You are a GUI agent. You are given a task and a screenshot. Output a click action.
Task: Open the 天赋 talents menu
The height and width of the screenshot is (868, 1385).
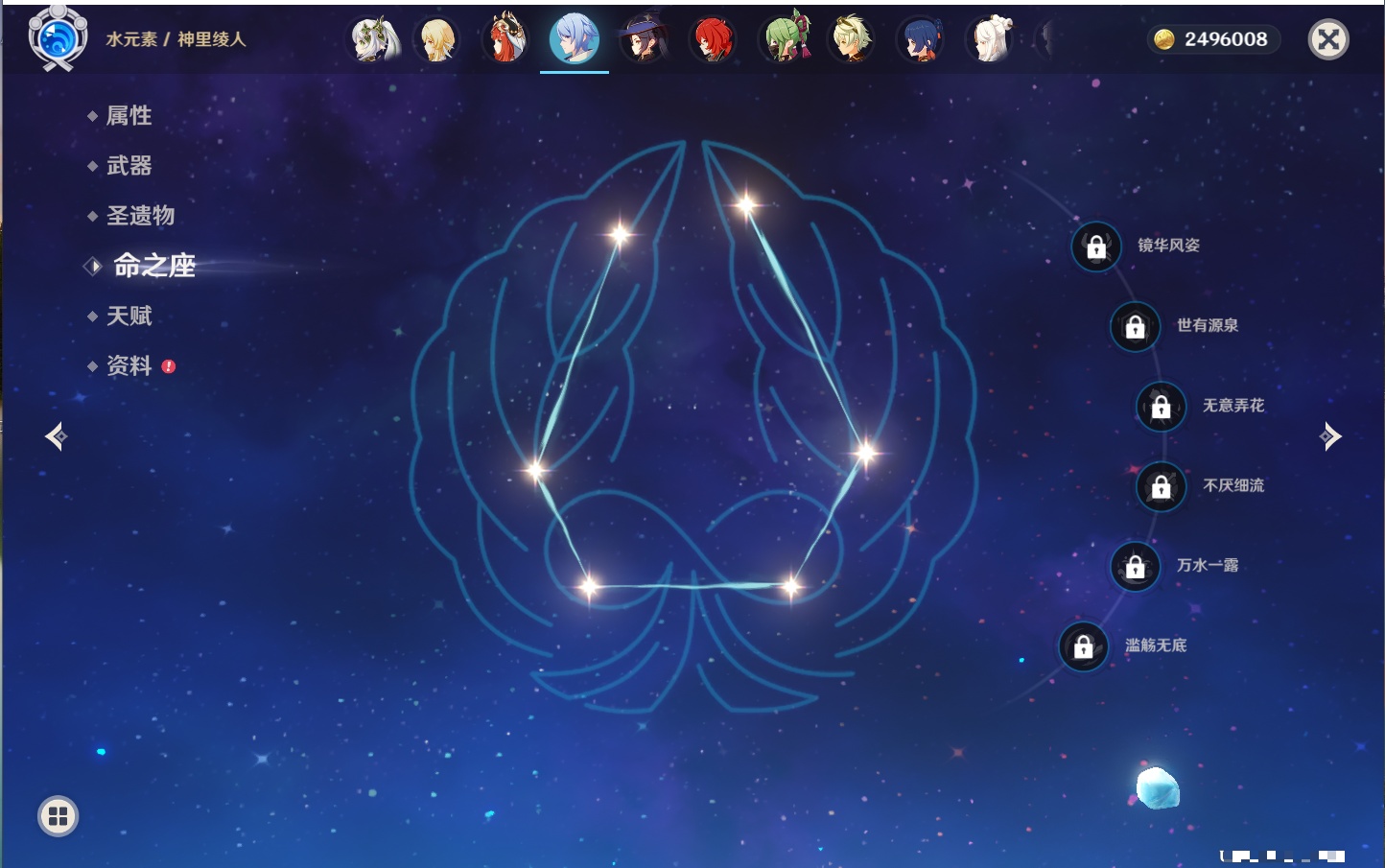(129, 316)
